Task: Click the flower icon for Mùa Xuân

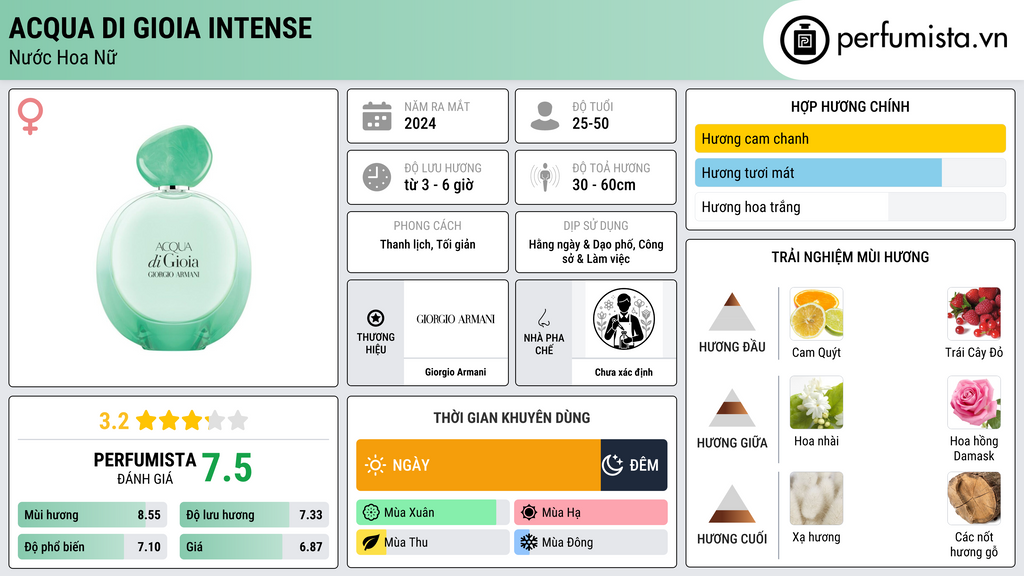Action: [371, 513]
